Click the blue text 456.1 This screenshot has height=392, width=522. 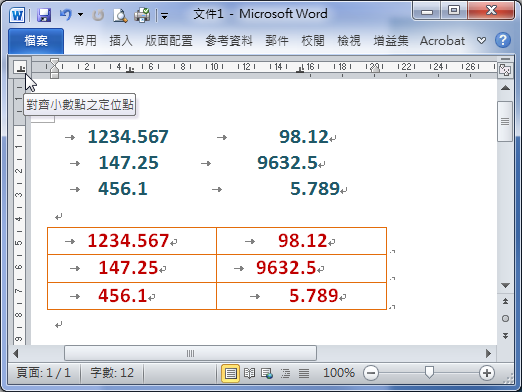[123, 189]
